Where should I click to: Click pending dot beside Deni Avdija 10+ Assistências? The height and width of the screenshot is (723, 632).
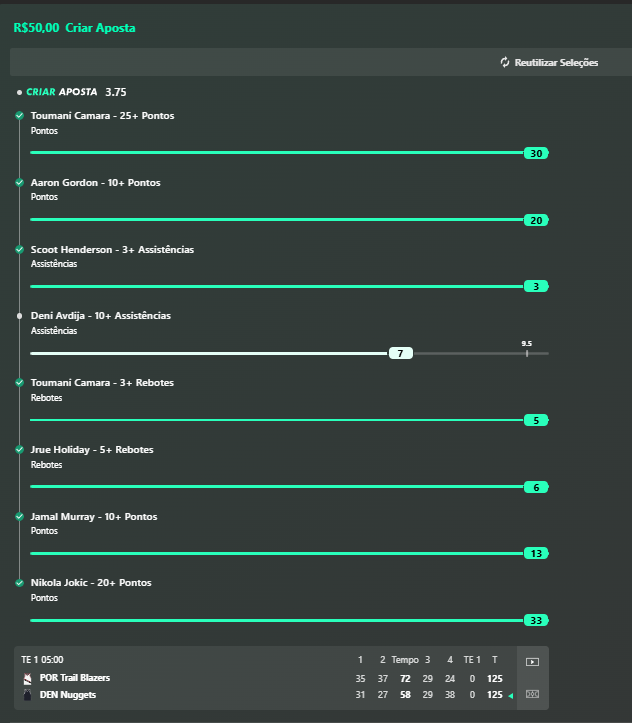pos(19,316)
